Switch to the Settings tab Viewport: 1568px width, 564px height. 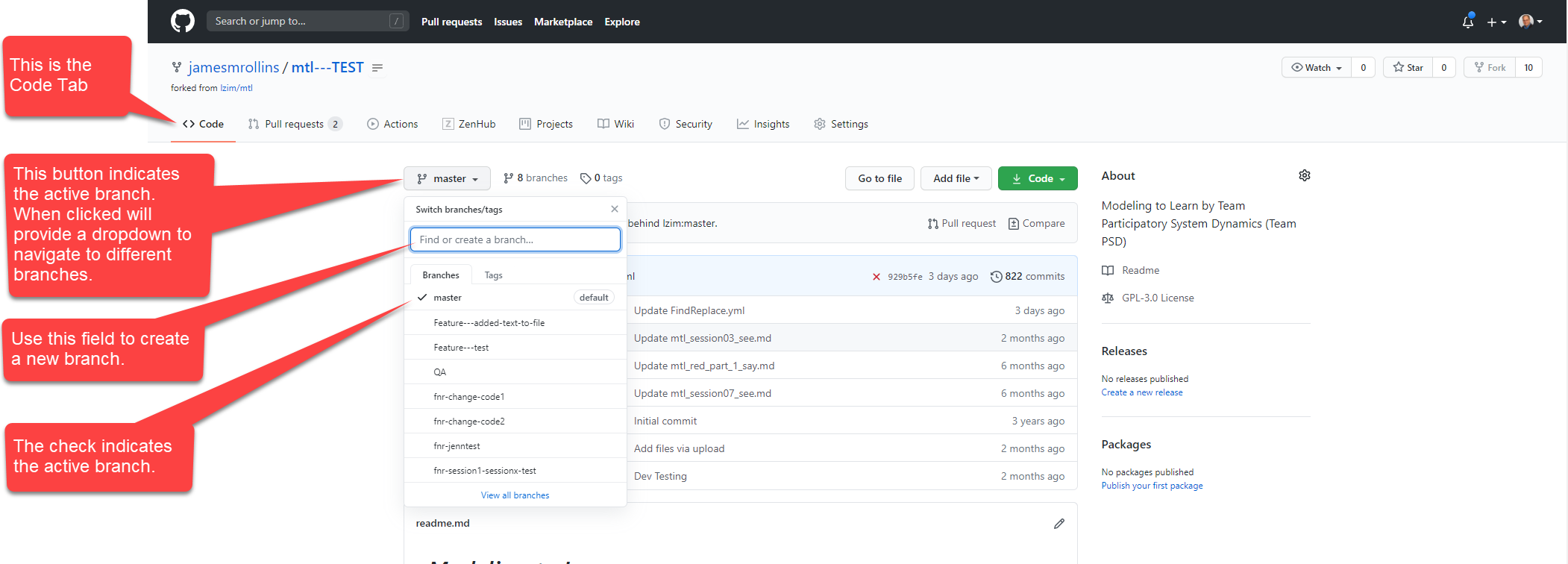(841, 124)
